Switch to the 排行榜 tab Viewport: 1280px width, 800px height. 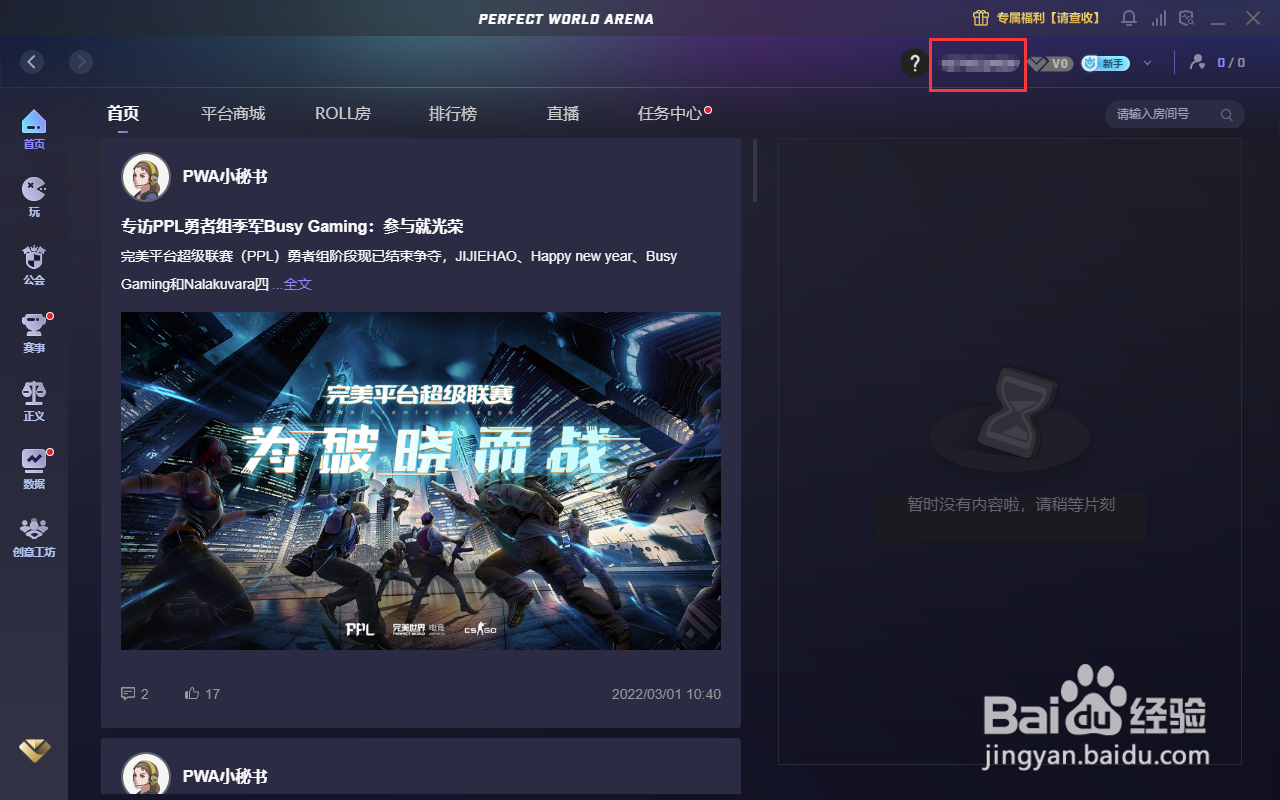click(453, 114)
